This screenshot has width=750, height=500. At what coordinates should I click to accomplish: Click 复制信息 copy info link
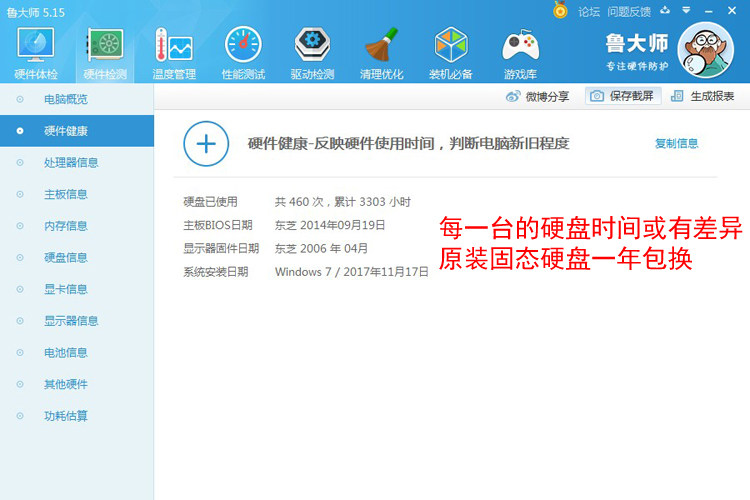(x=676, y=144)
